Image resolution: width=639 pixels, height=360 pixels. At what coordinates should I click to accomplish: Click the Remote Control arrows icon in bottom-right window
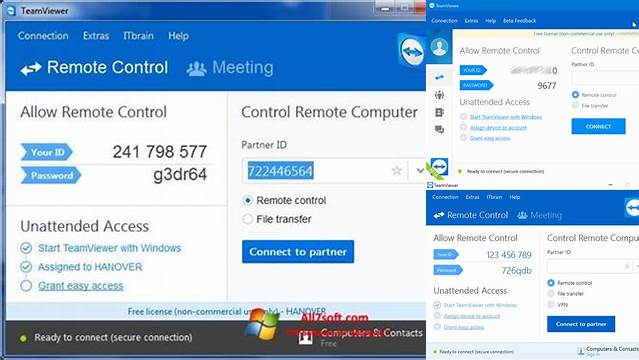439,215
